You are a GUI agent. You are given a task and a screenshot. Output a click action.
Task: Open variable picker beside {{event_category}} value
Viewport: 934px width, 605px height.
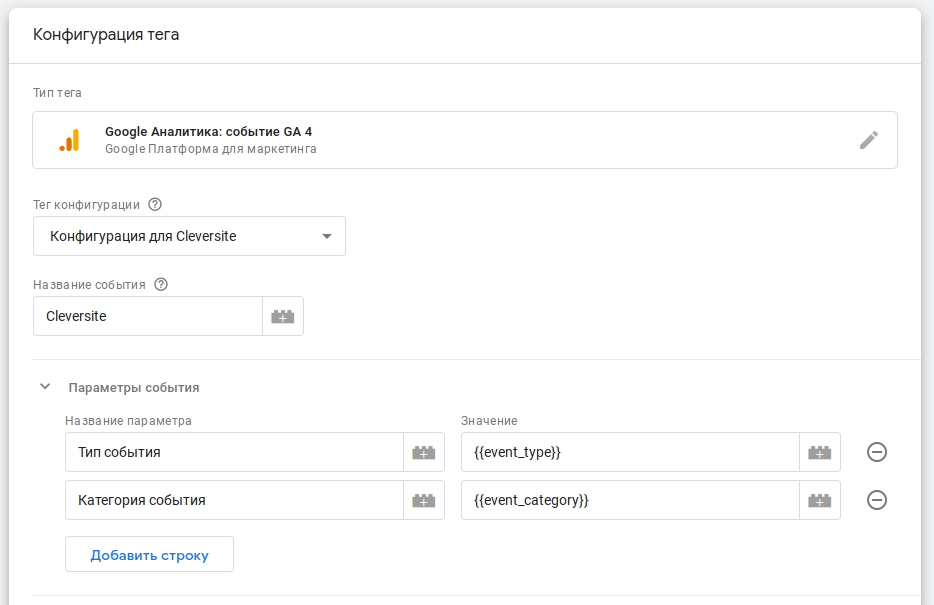[820, 500]
